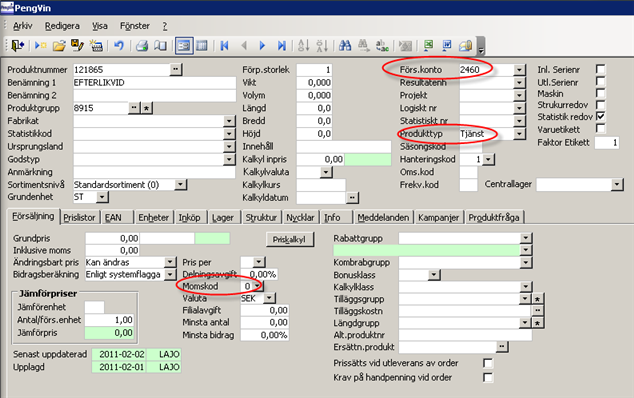Click the ab-ac replace icon
Viewport: 634px width, 398px height.
click(382, 46)
